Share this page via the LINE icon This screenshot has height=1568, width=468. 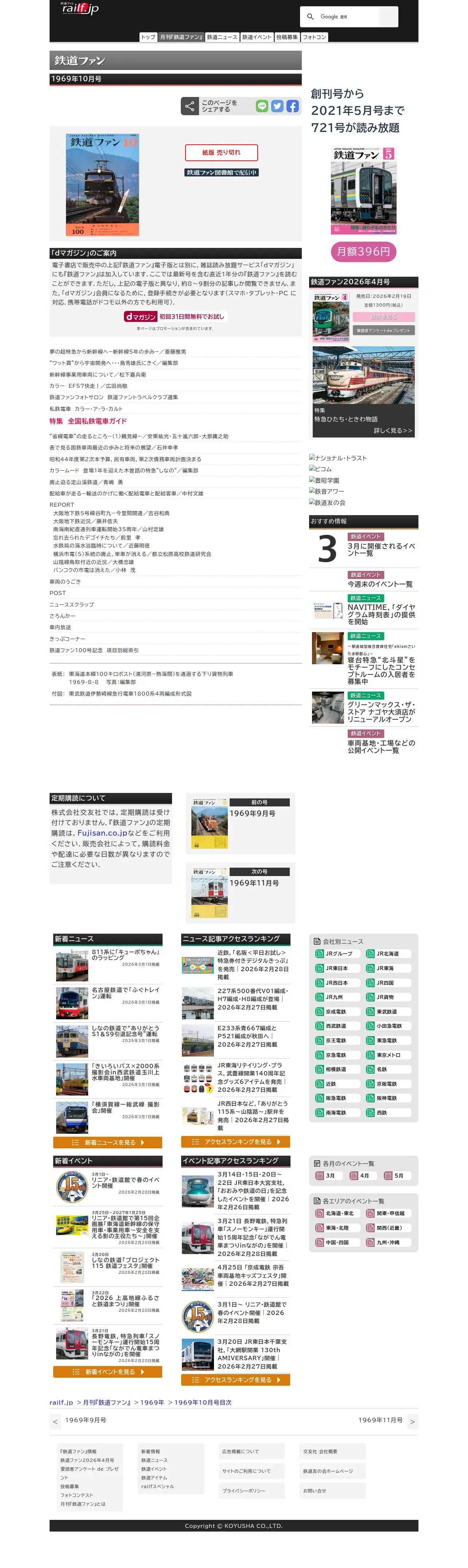click(x=262, y=106)
